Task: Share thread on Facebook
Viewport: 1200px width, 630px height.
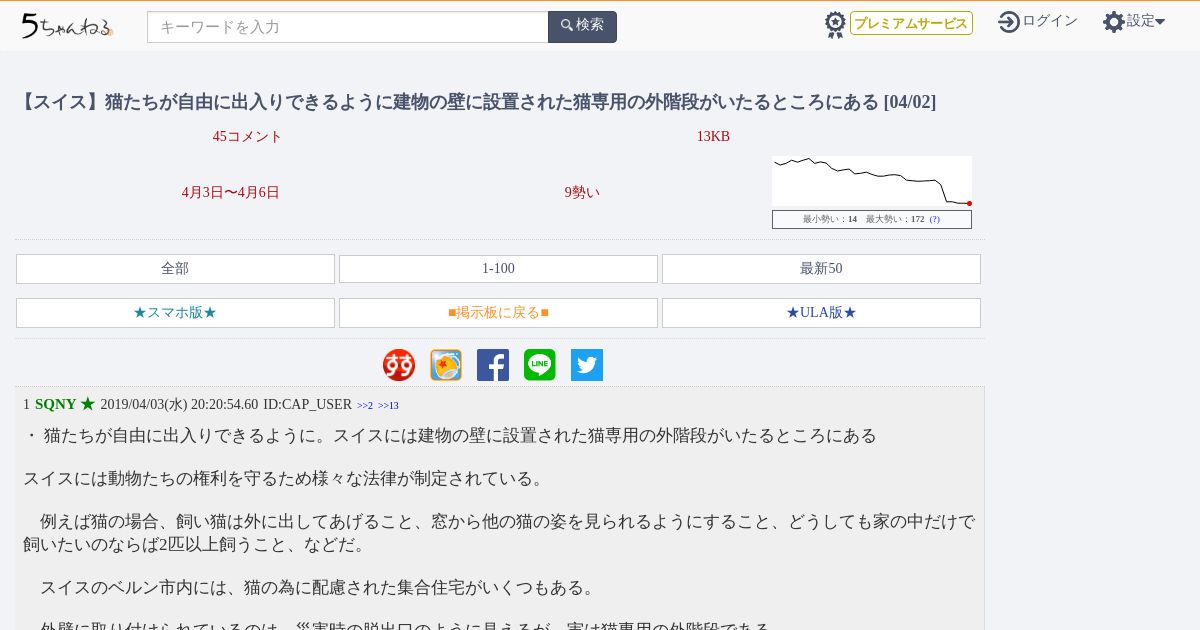Action: point(493,365)
